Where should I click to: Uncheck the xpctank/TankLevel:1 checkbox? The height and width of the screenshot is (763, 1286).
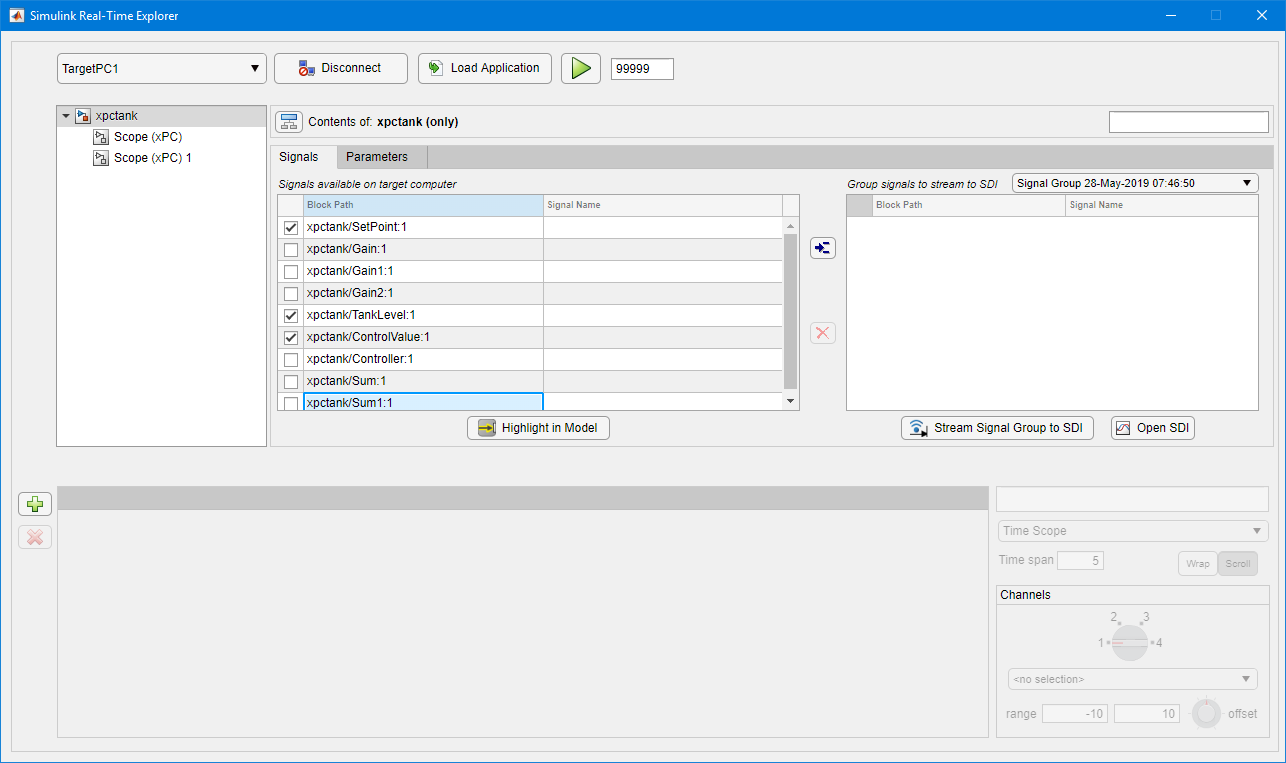pos(291,316)
